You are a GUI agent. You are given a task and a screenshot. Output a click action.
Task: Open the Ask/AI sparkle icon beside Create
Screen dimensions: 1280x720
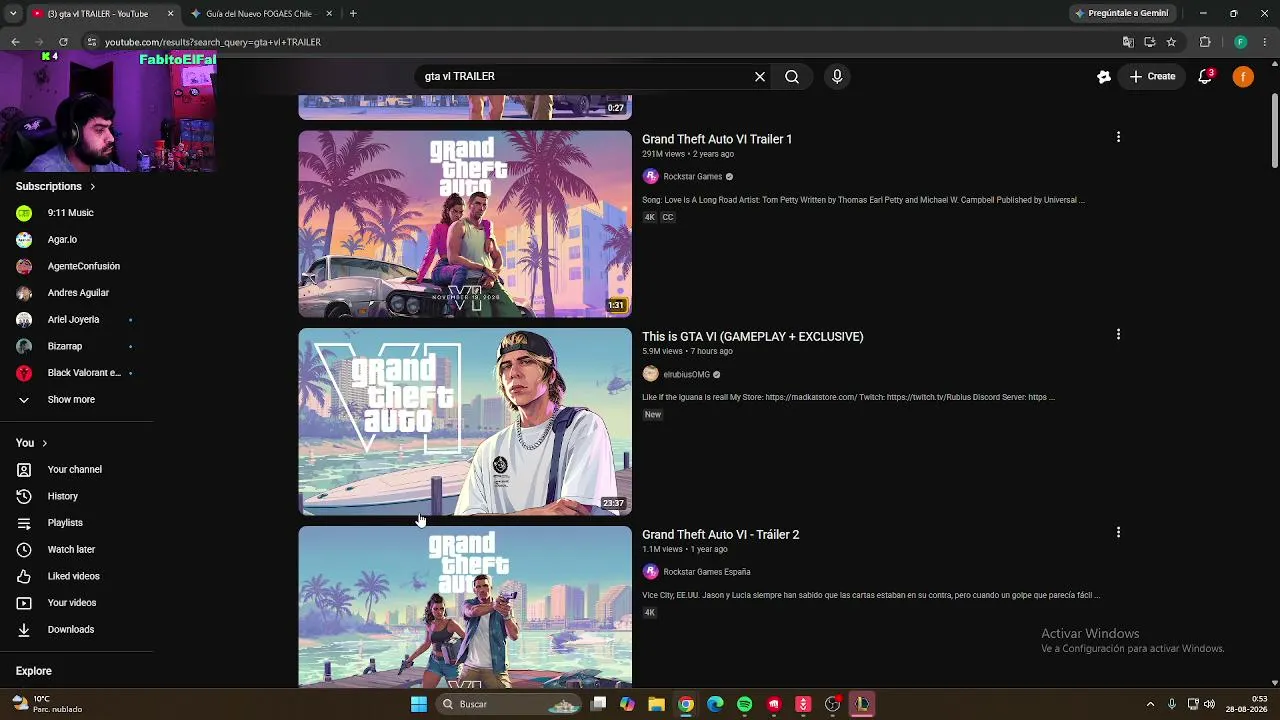(x=1104, y=76)
